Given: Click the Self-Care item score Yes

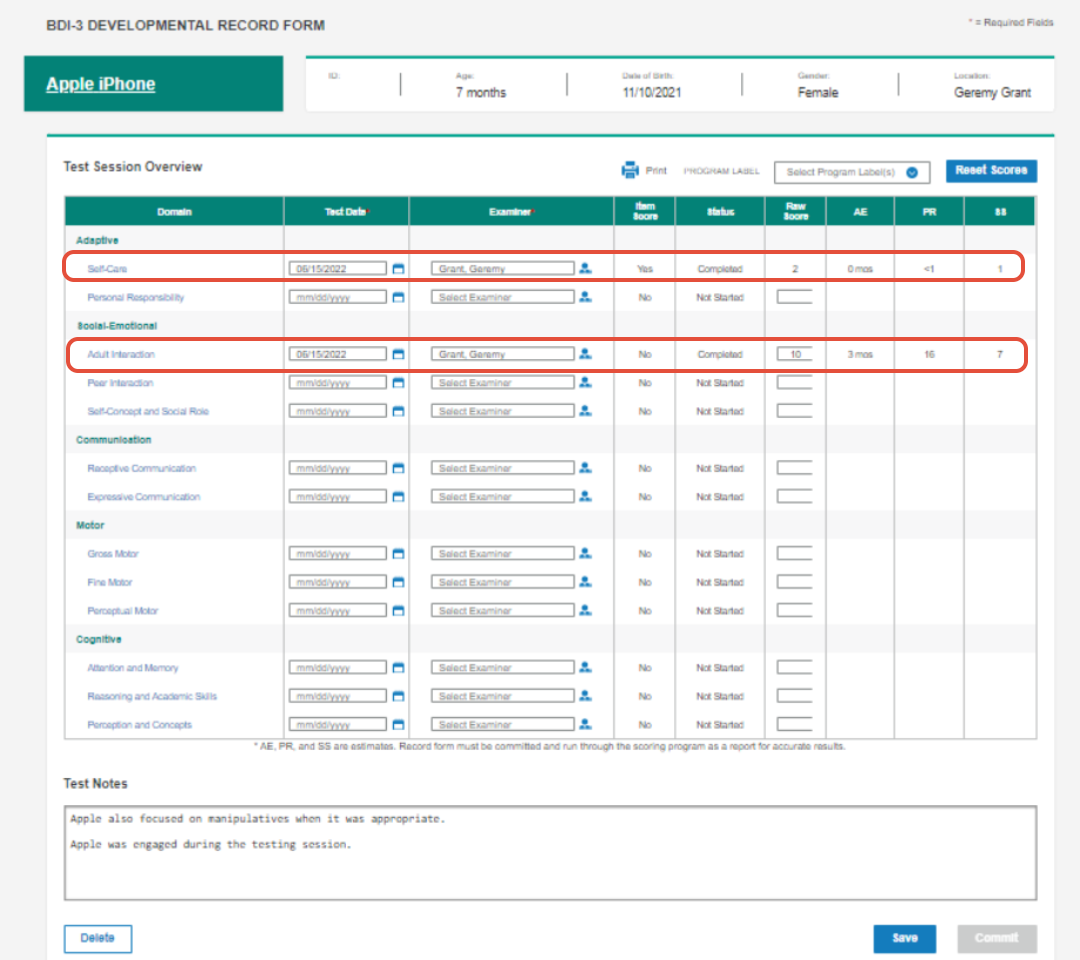Looking at the screenshot, I should pos(645,269).
